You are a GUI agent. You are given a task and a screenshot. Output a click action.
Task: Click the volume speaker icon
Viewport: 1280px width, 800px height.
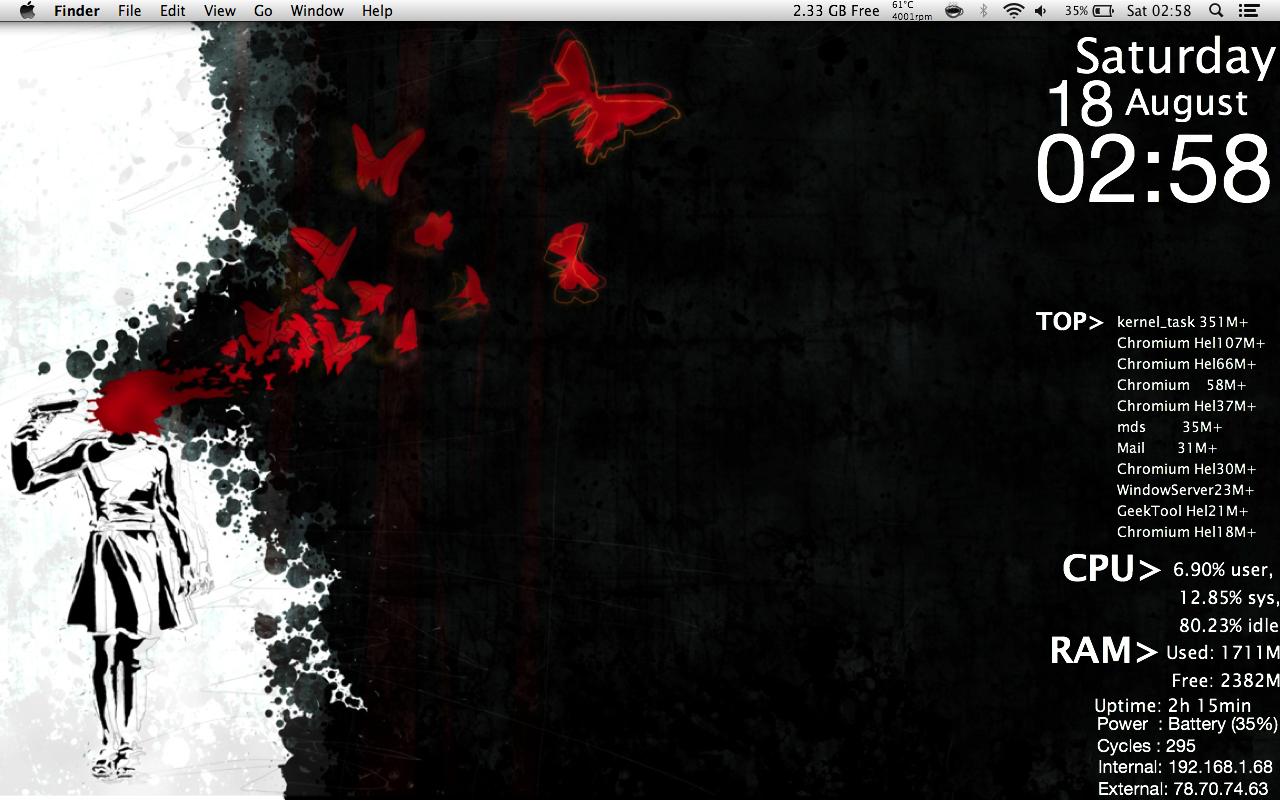pyautogui.click(x=1041, y=10)
